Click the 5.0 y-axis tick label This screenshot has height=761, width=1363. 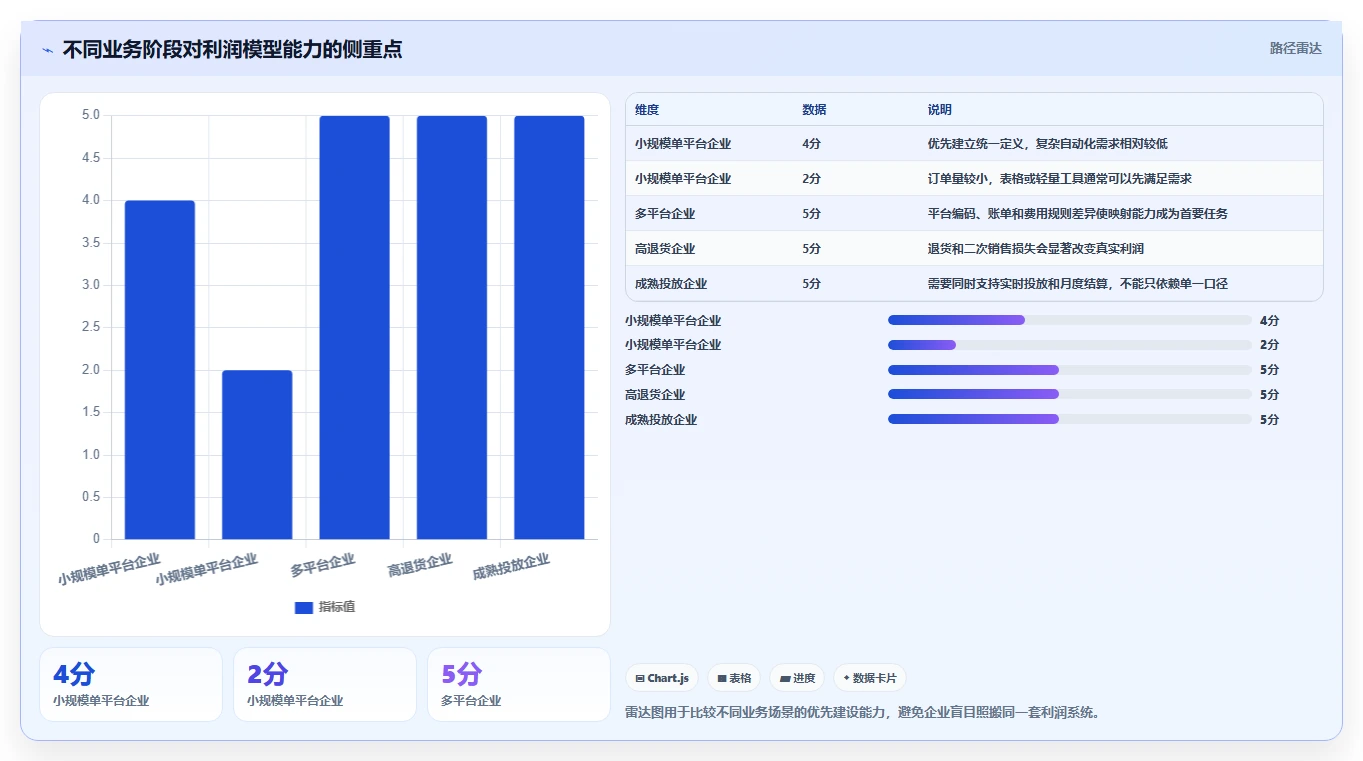[x=91, y=115]
